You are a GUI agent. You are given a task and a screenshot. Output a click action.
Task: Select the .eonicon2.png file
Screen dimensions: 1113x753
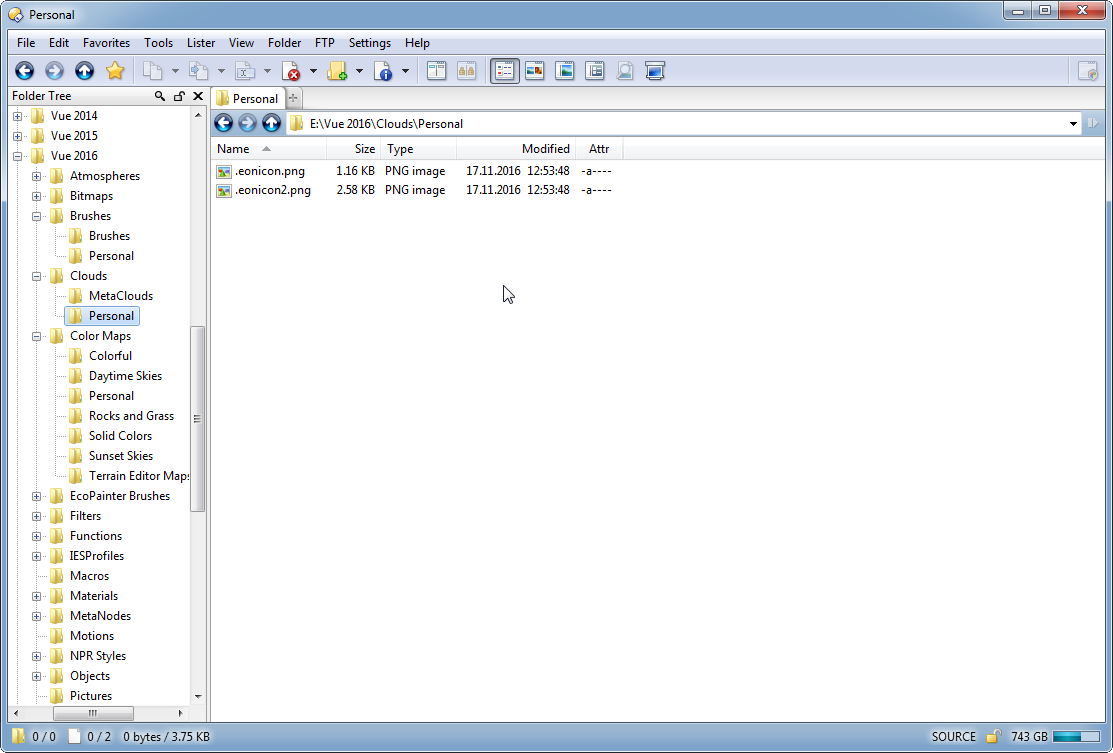tap(264, 190)
